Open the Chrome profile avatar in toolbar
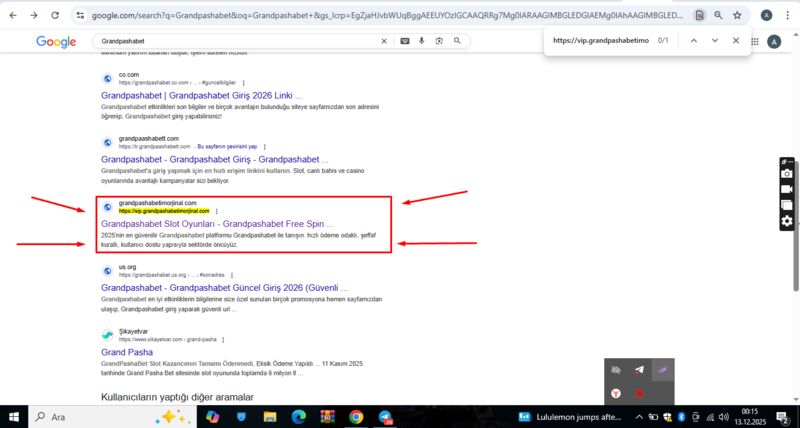Viewport: 800px width, 428px height. point(766,15)
